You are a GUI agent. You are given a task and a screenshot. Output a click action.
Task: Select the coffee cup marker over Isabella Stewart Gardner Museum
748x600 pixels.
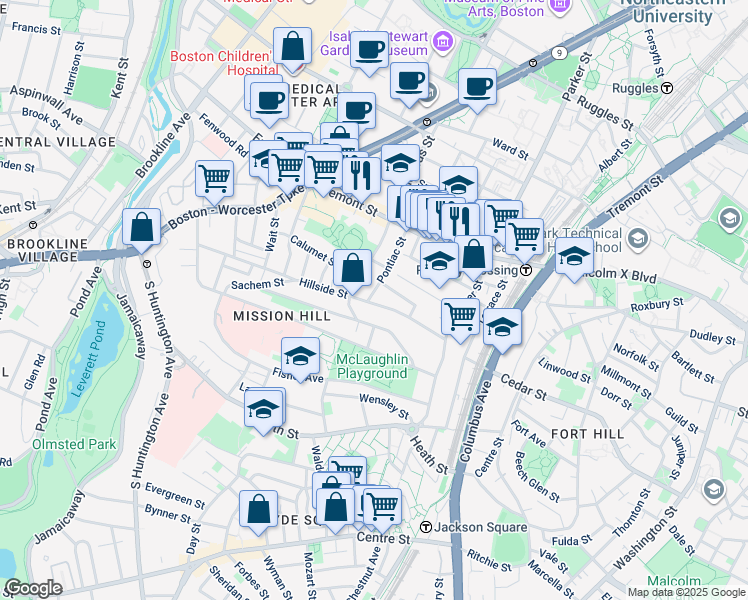(x=369, y=53)
